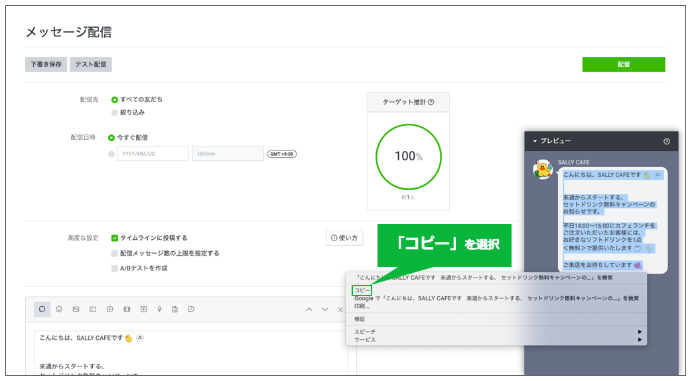Select すべての友だち radio option
Screen dimensions: 690x381
[x=114, y=100]
